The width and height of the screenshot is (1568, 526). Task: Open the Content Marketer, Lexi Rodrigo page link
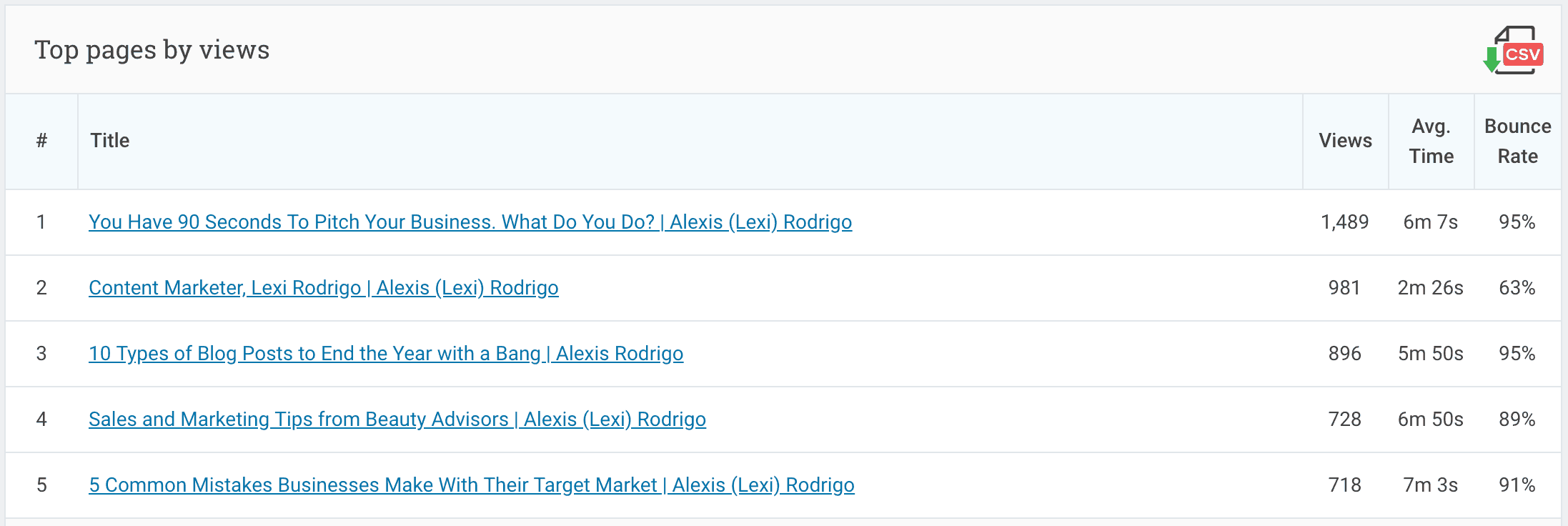coord(324,288)
